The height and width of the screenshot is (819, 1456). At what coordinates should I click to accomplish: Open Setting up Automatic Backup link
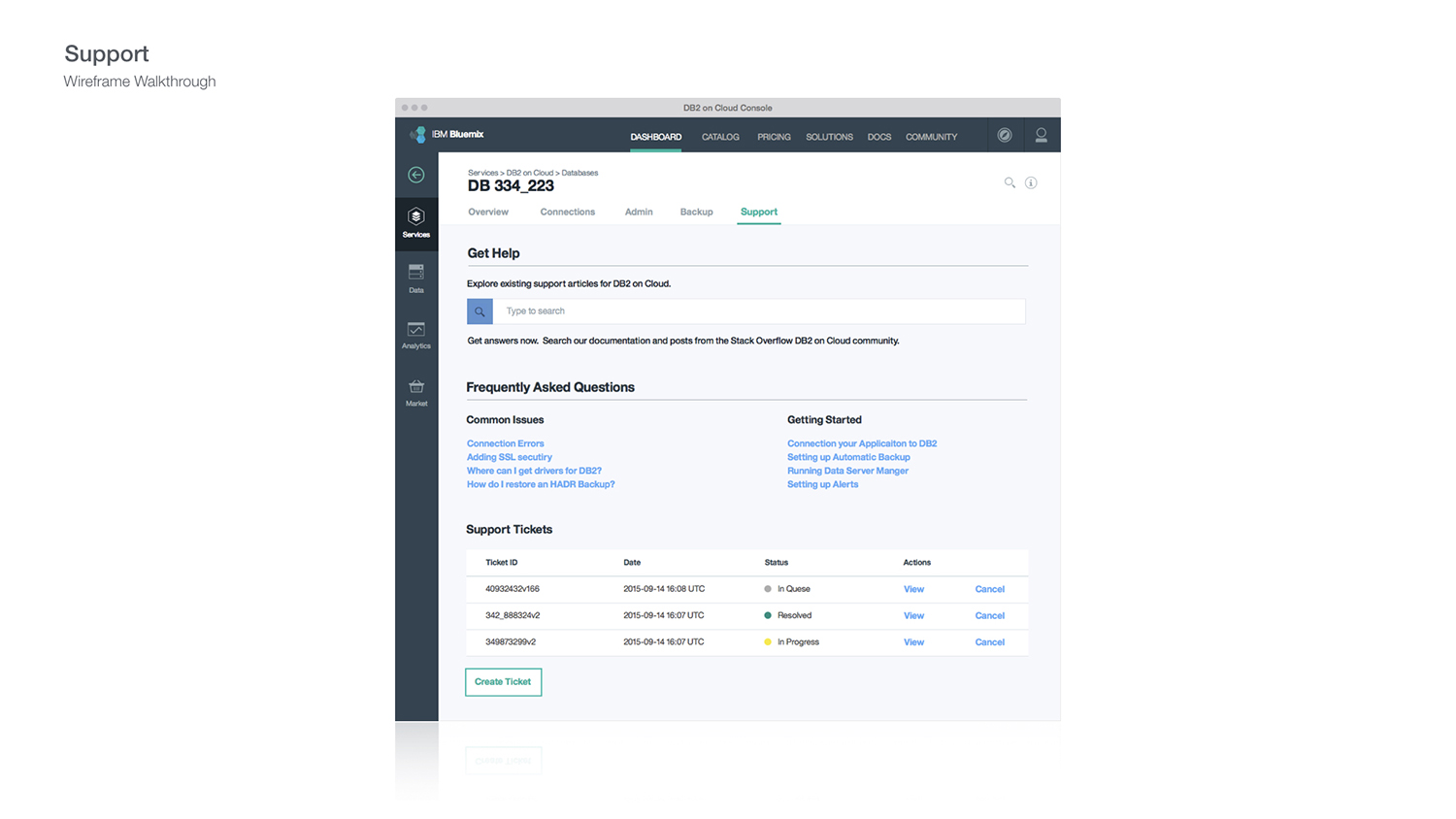(x=848, y=457)
